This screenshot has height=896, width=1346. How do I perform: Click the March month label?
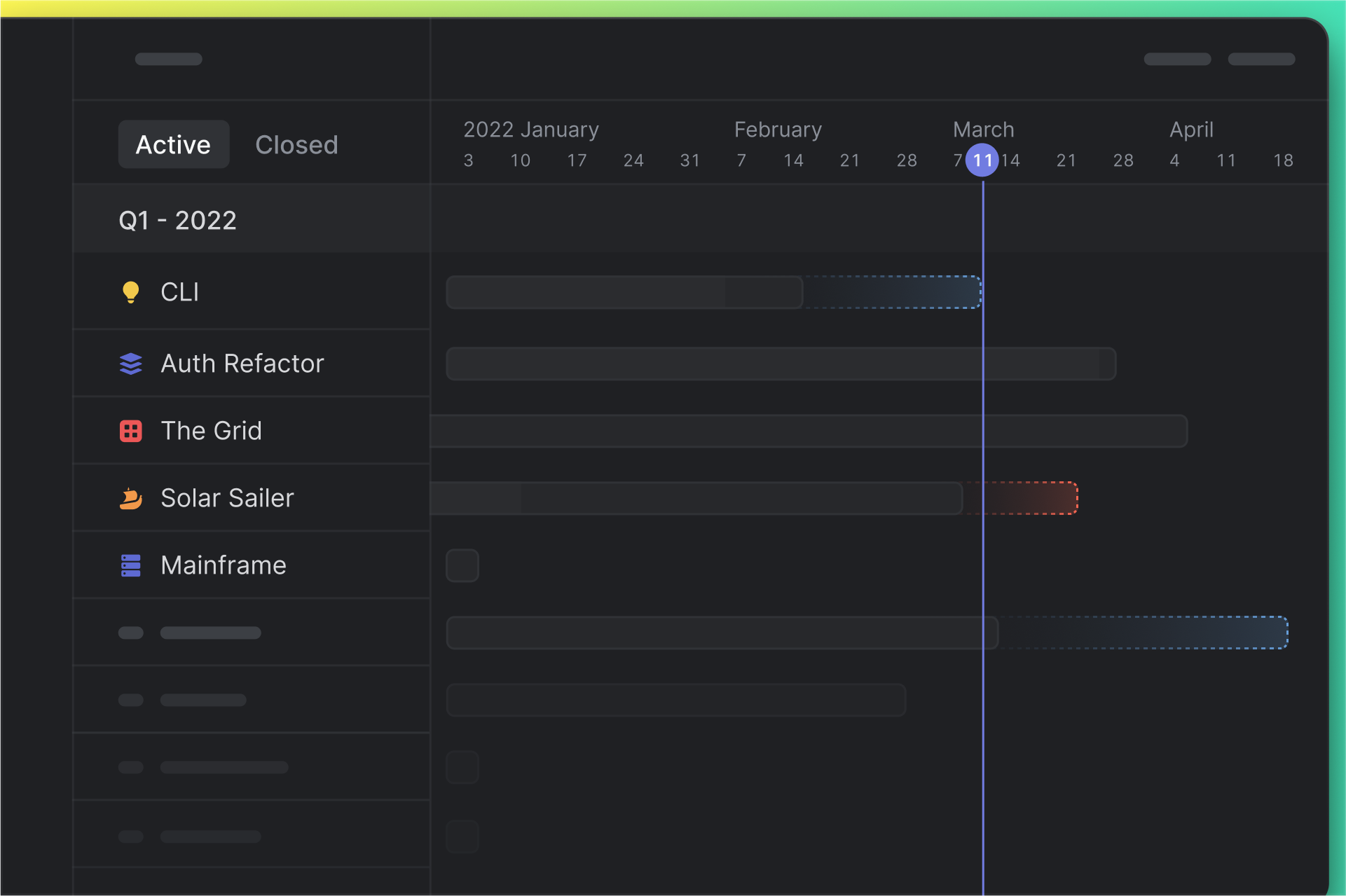pyautogui.click(x=983, y=130)
